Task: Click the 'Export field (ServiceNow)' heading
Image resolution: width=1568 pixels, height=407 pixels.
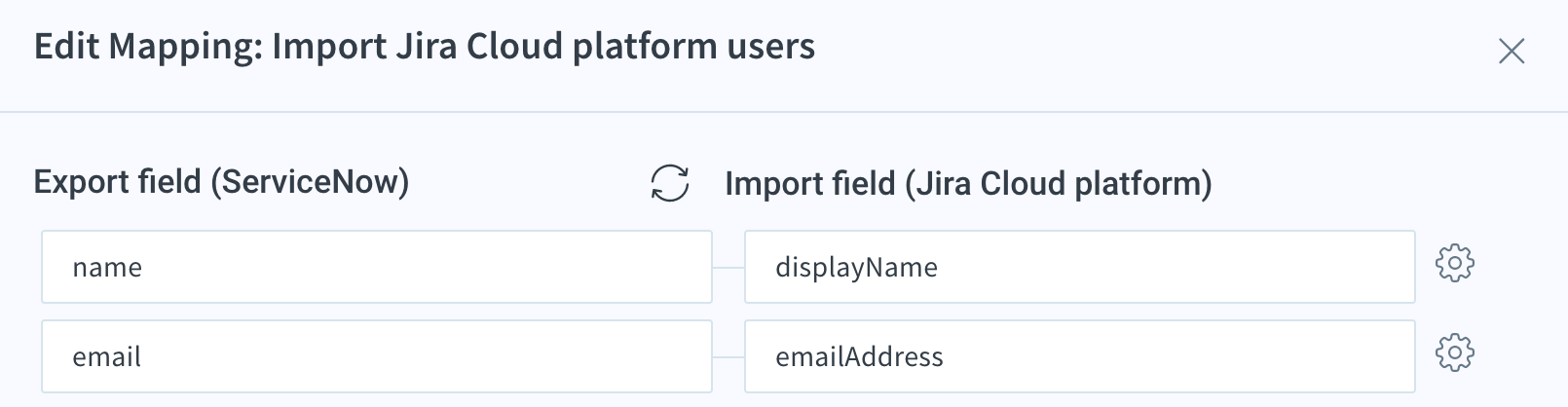Action: pyautogui.click(x=222, y=182)
